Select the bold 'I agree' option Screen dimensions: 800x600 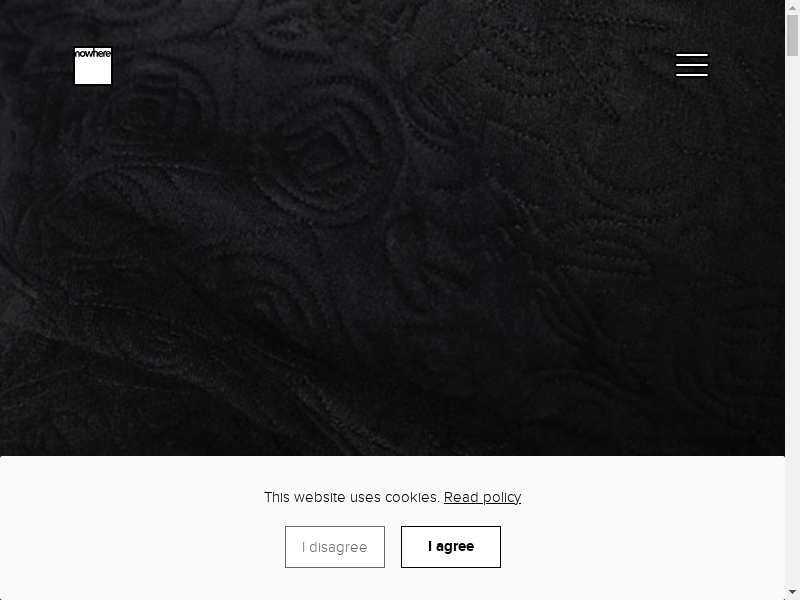pyautogui.click(x=451, y=546)
